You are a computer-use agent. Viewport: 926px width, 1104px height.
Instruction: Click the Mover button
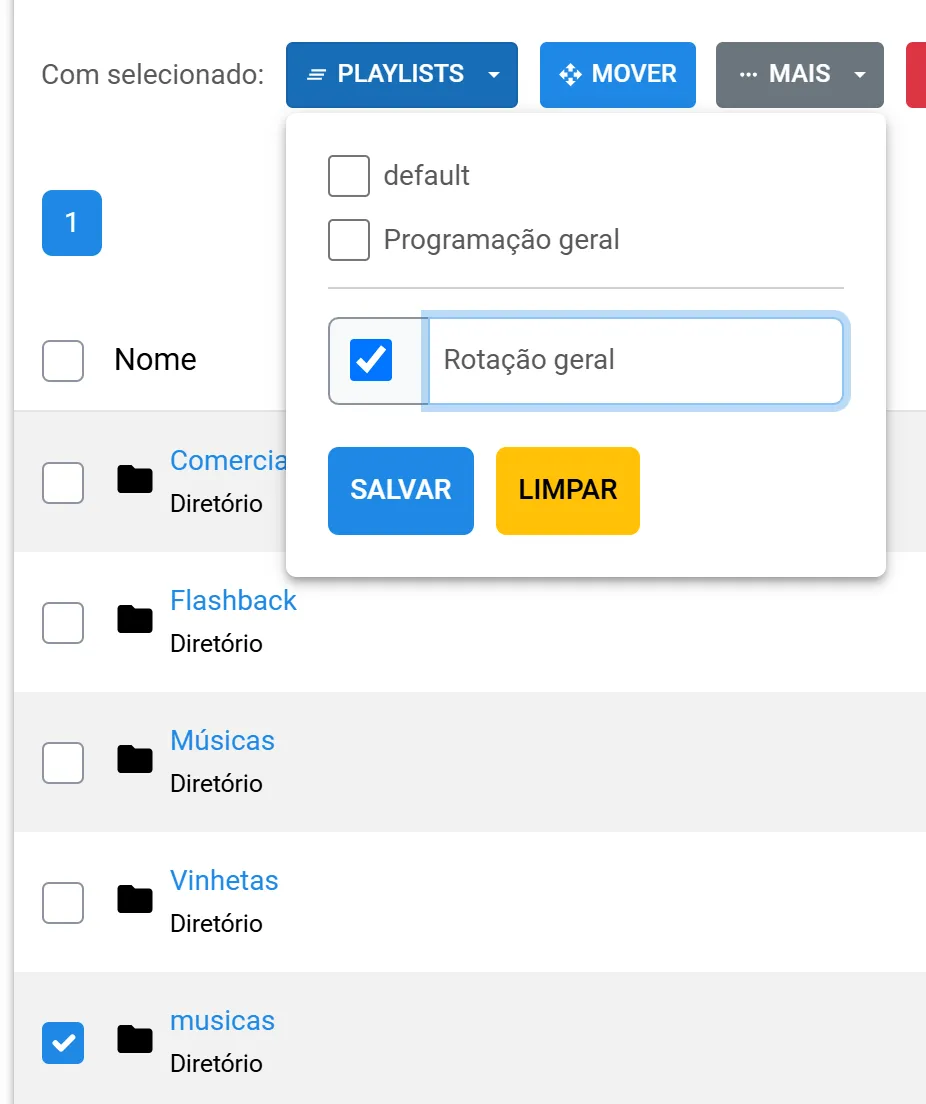(x=618, y=75)
